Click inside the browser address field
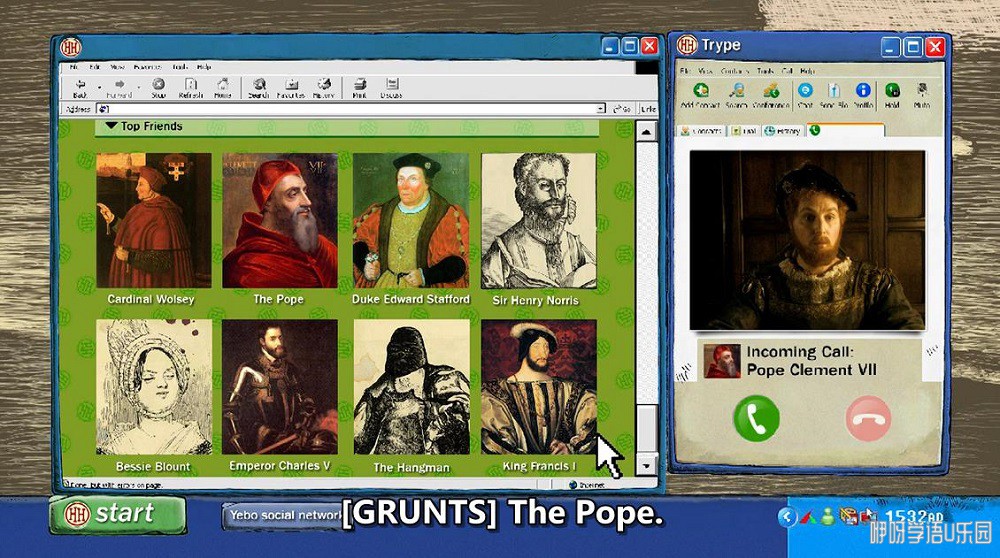Image resolution: width=1000 pixels, height=558 pixels. pyautogui.click(x=351, y=109)
